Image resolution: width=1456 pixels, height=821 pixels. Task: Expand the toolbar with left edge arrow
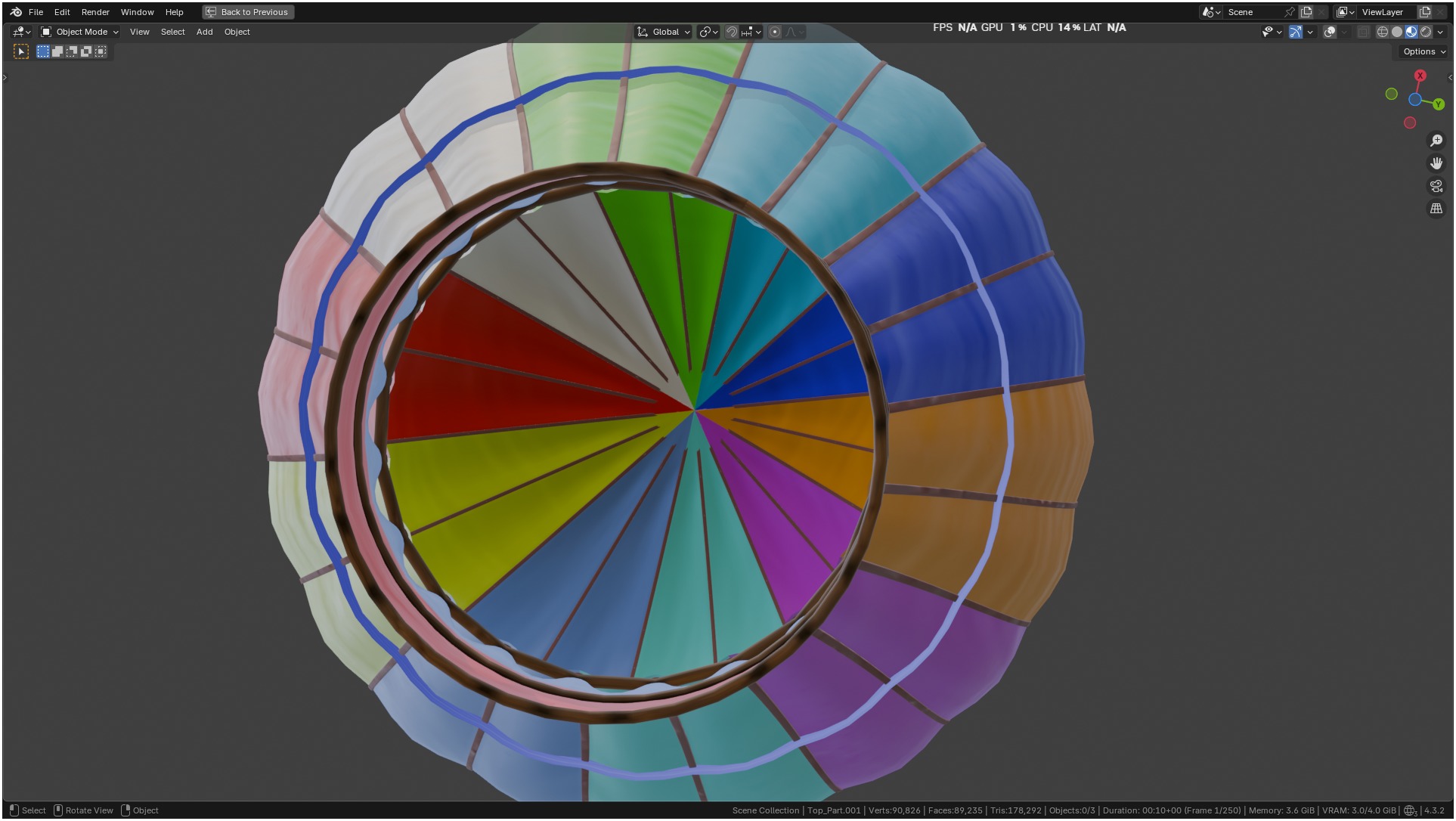(x=5, y=77)
